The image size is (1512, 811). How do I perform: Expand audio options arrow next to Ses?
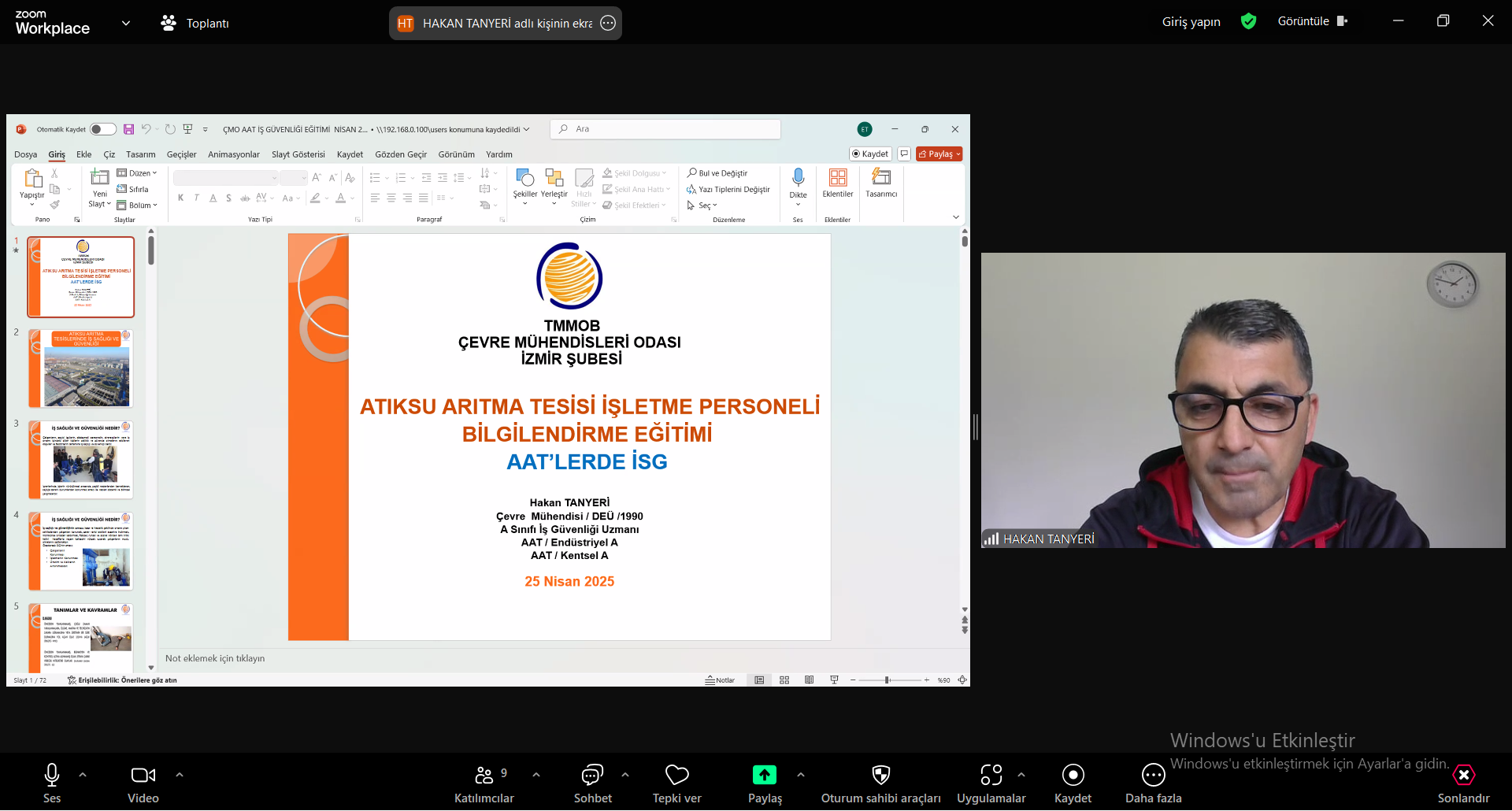coord(83,775)
